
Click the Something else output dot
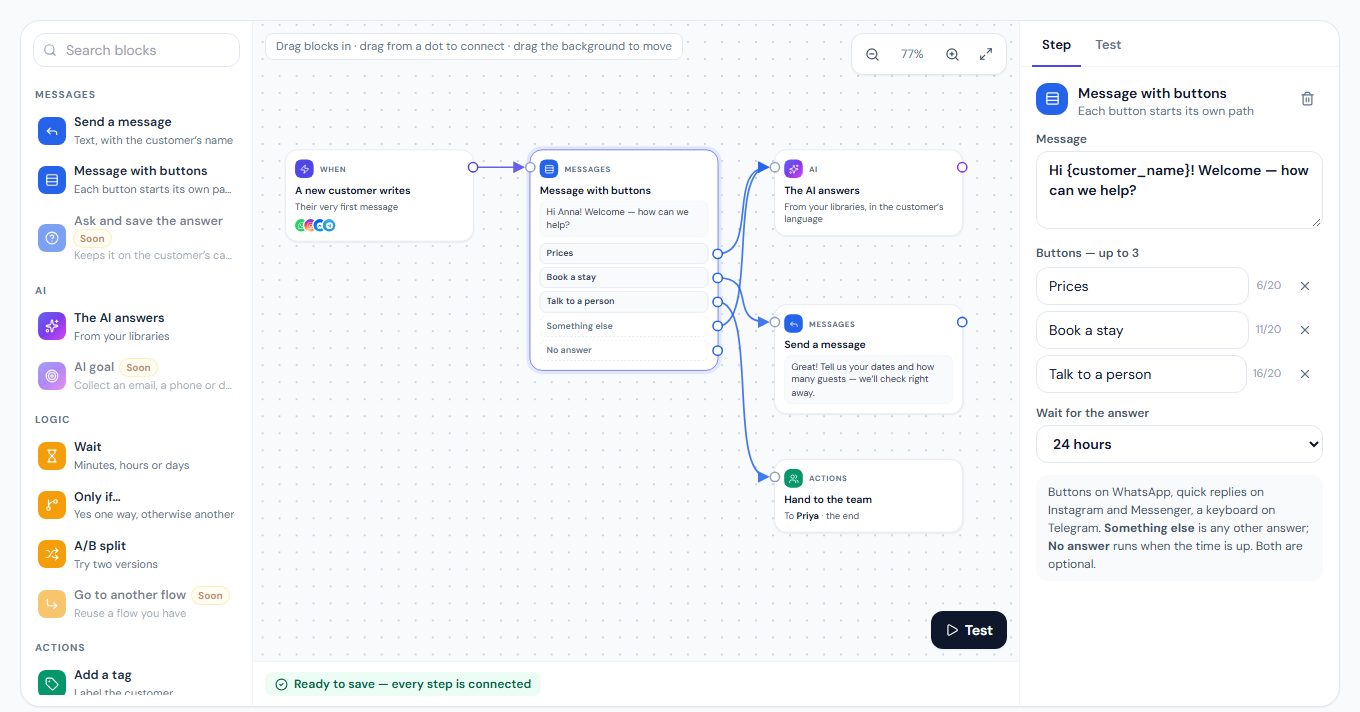(x=717, y=326)
